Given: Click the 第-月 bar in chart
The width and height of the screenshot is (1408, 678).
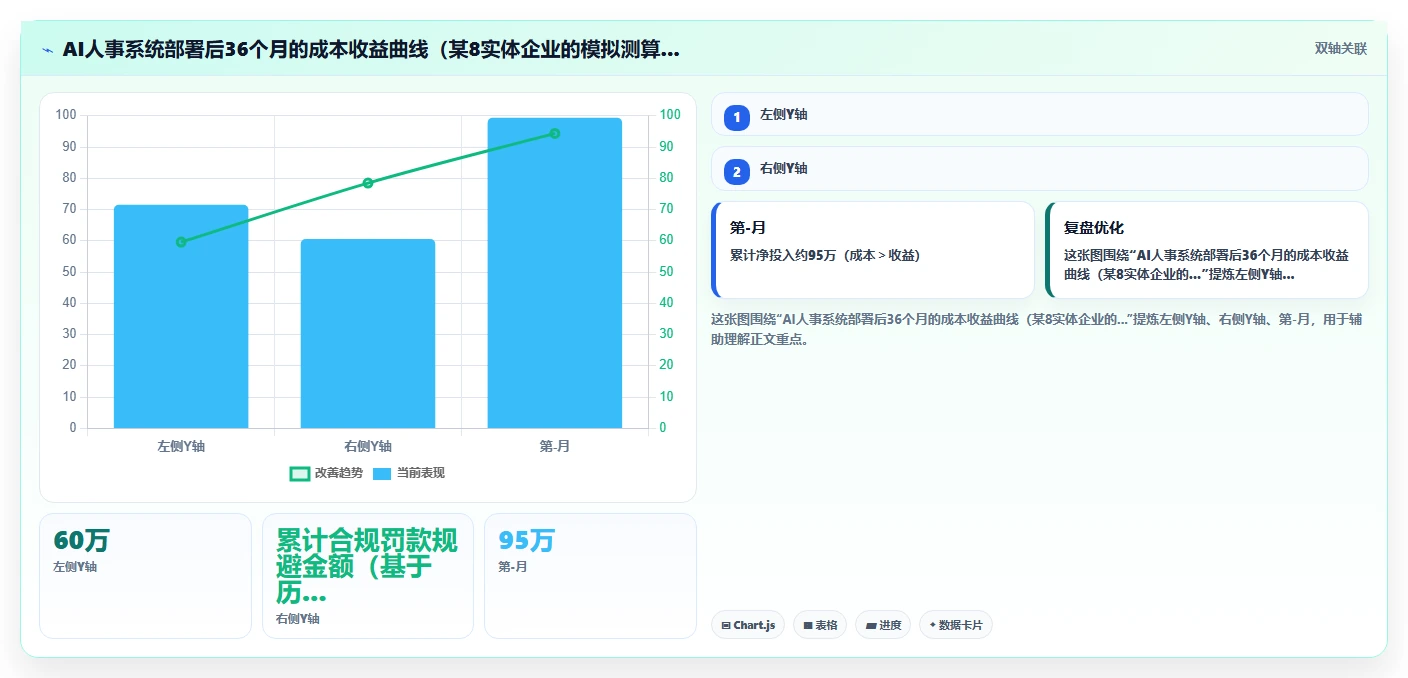Looking at the screenshot, I should [x=555, y=273].
